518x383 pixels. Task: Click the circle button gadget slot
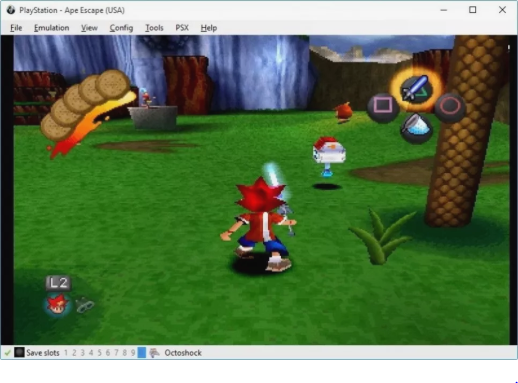(450, 107)
